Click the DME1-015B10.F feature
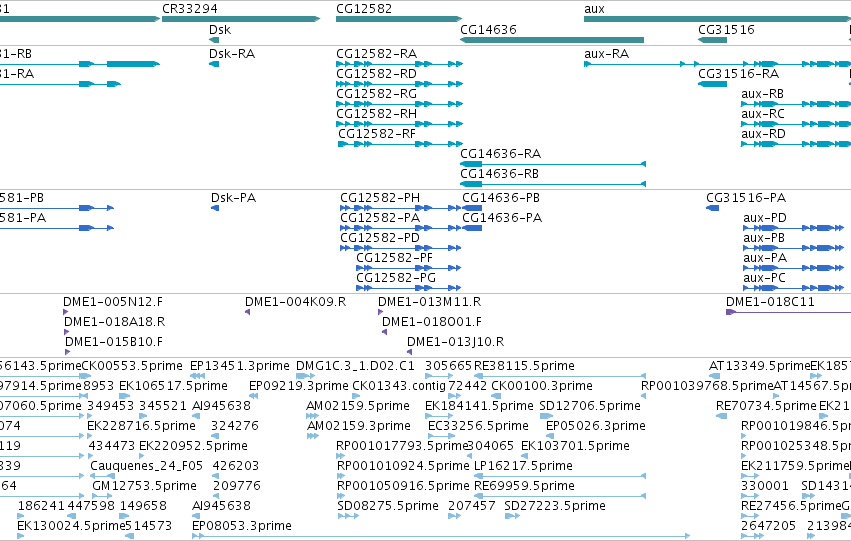Image resolution: width=851 pixels, height=541 pixels. pos(67,352)
